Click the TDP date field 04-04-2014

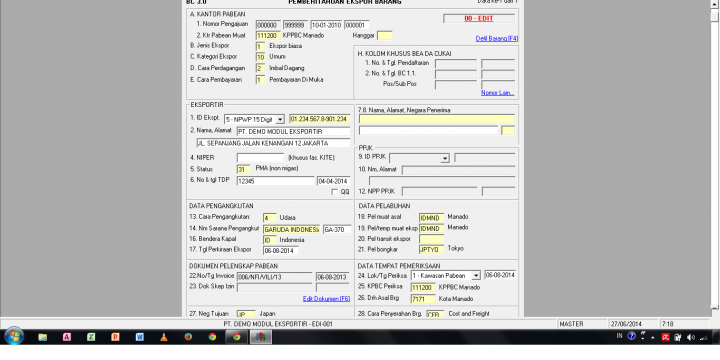[333, 181]
